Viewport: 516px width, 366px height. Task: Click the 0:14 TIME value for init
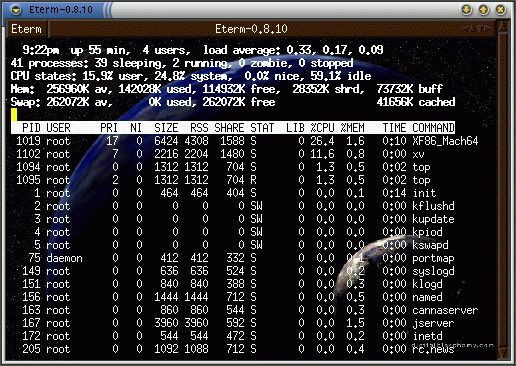394,193
